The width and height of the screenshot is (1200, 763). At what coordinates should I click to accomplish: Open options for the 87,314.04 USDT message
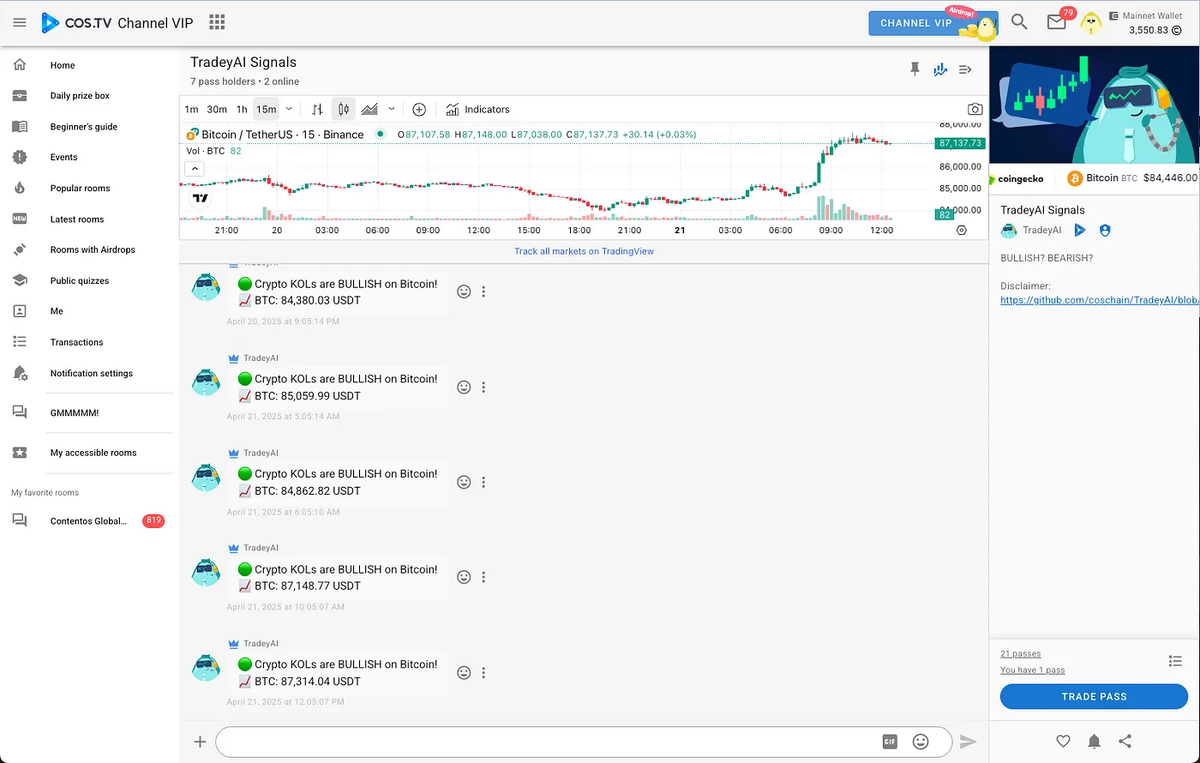click(484, 673)
